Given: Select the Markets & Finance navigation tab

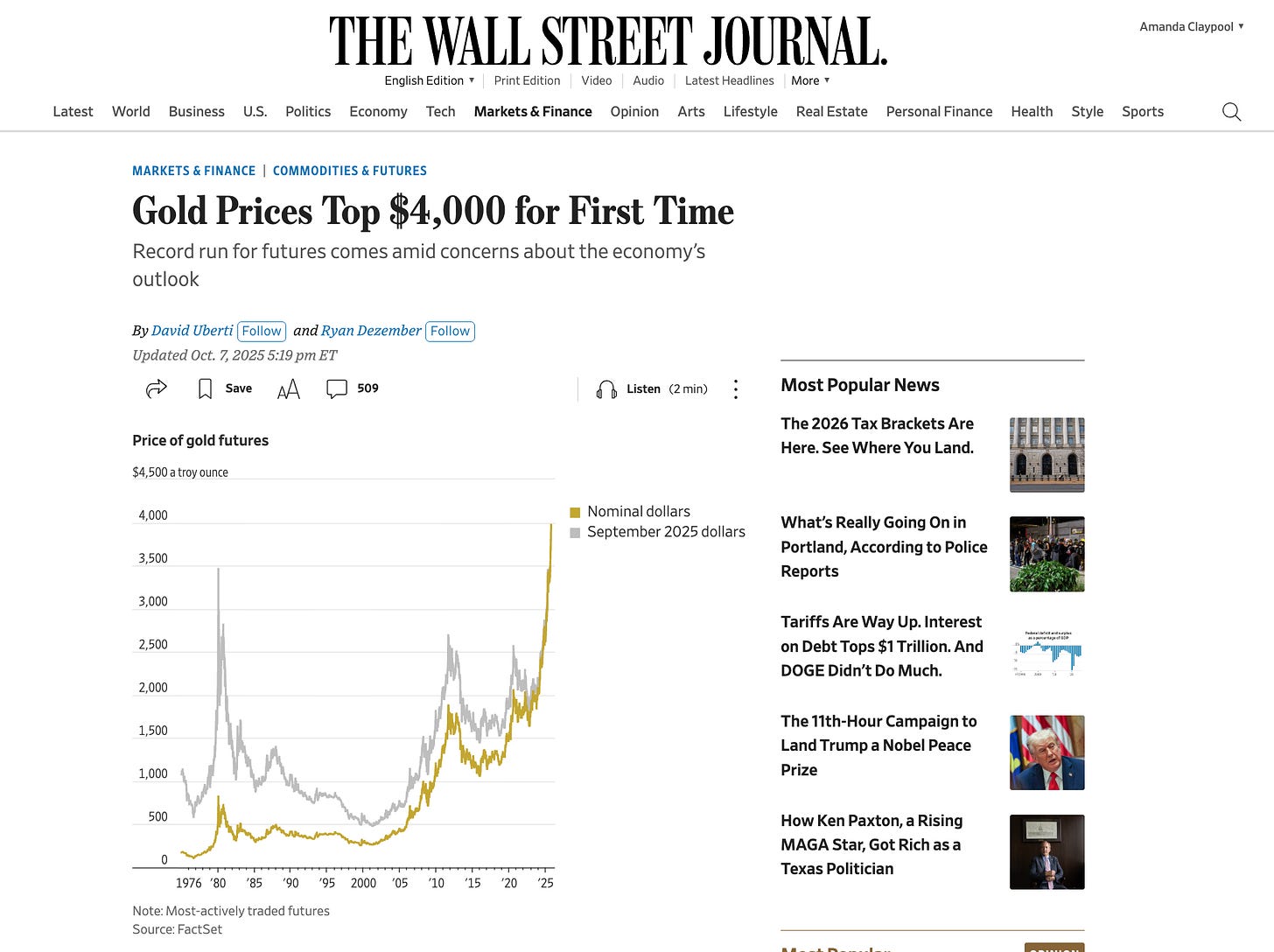Looking at the screenshot, I should [533, 111].
